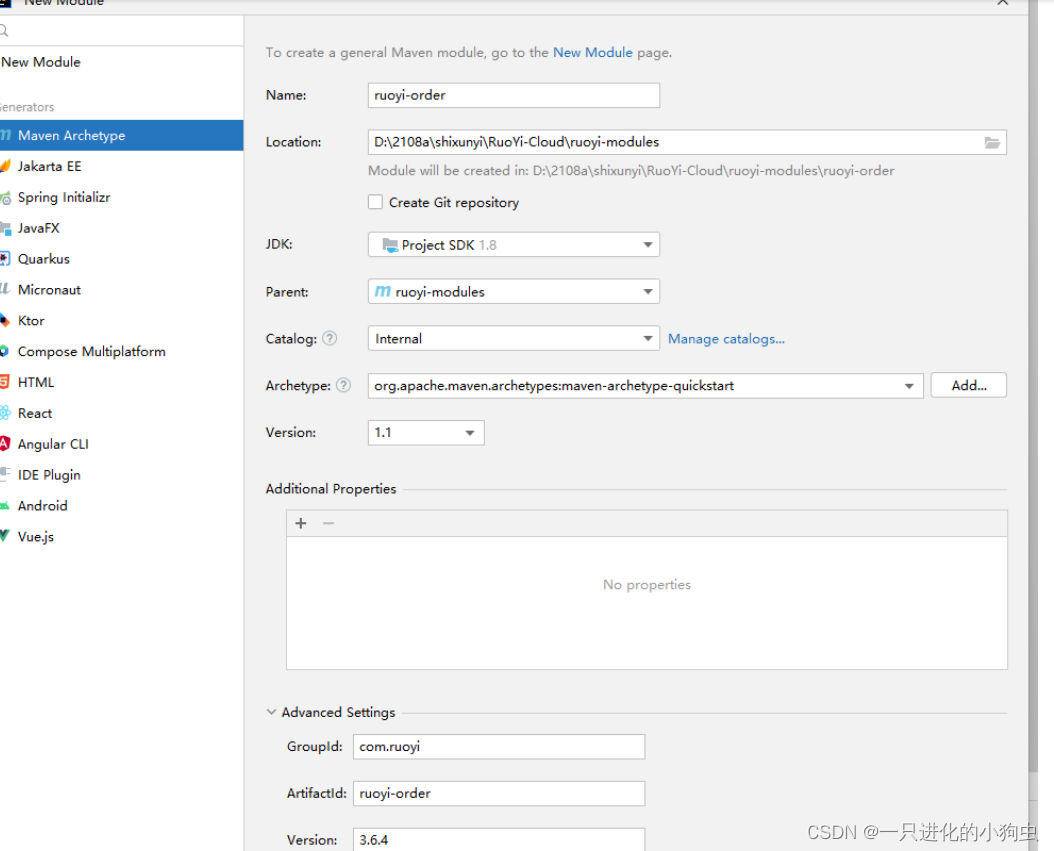
Task: Select the Vue.js generator
Action: (122, 537)
